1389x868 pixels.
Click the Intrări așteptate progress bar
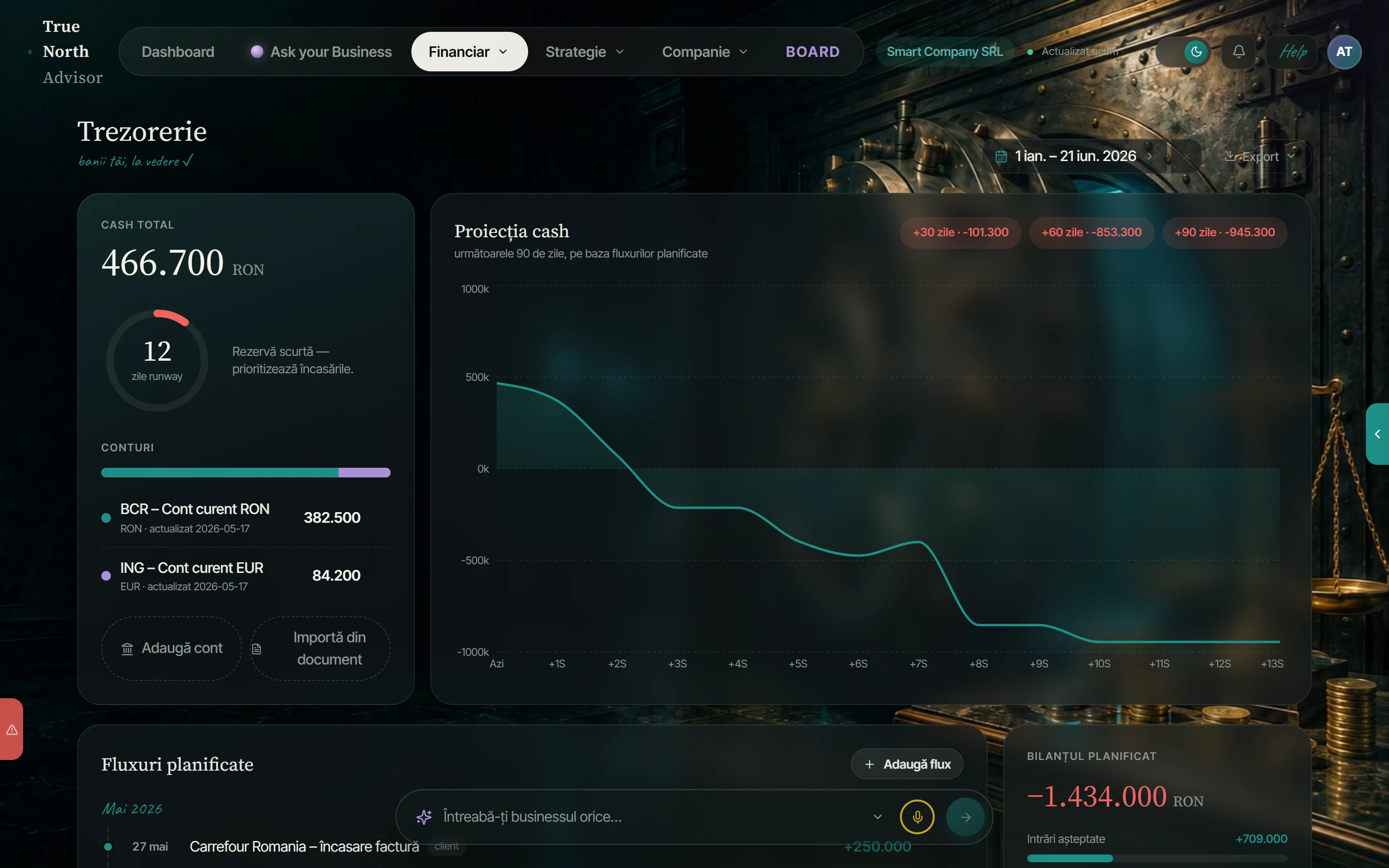click(x=1157, y=858)
